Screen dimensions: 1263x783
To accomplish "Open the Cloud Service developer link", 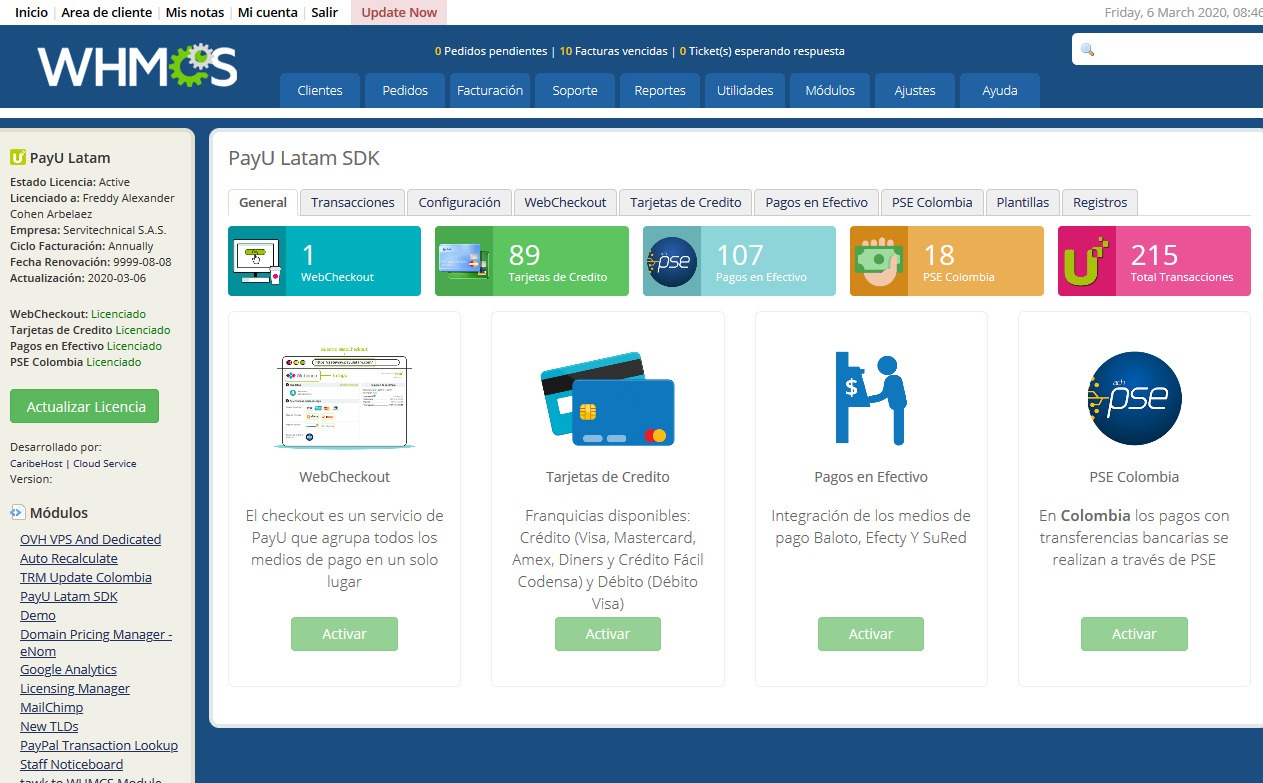I will pos(105,463).
